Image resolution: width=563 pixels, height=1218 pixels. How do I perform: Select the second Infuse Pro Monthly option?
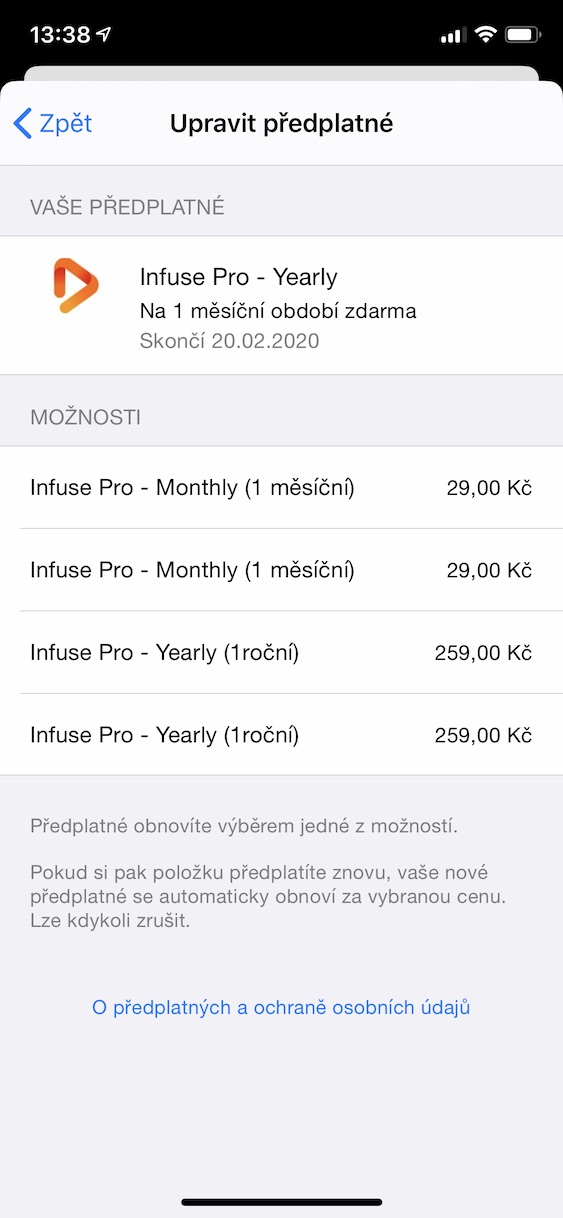281,570
